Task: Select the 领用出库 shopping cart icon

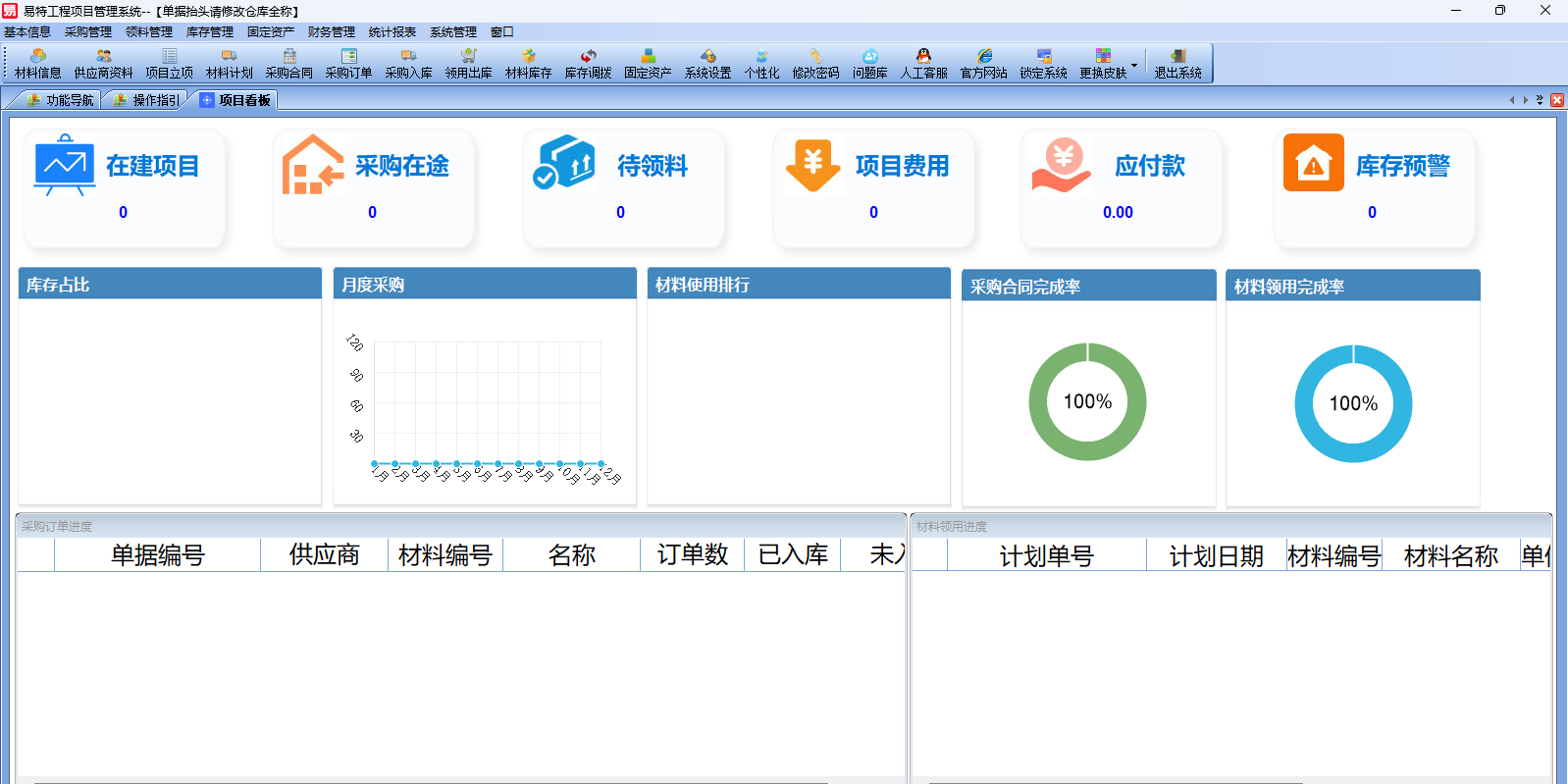Action: coord(468,64)
